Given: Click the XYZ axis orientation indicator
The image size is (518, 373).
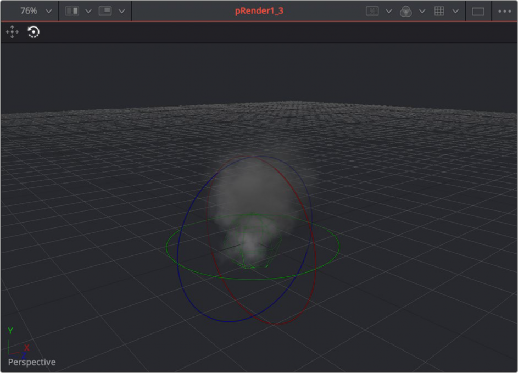Looking at the screenshot, I should click(x=18, y=343).
